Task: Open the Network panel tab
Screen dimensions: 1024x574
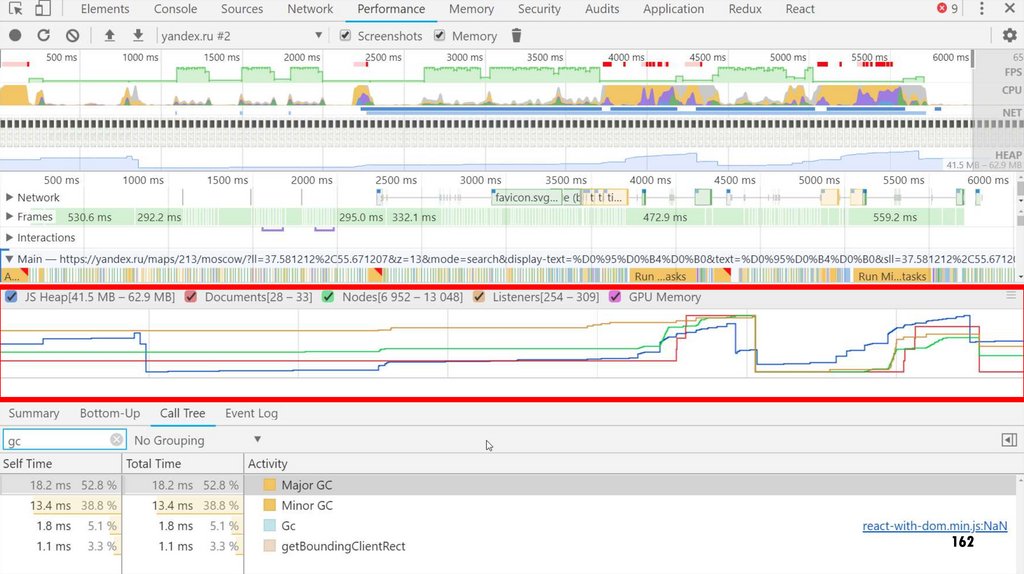Action: (x=310, y=9)
